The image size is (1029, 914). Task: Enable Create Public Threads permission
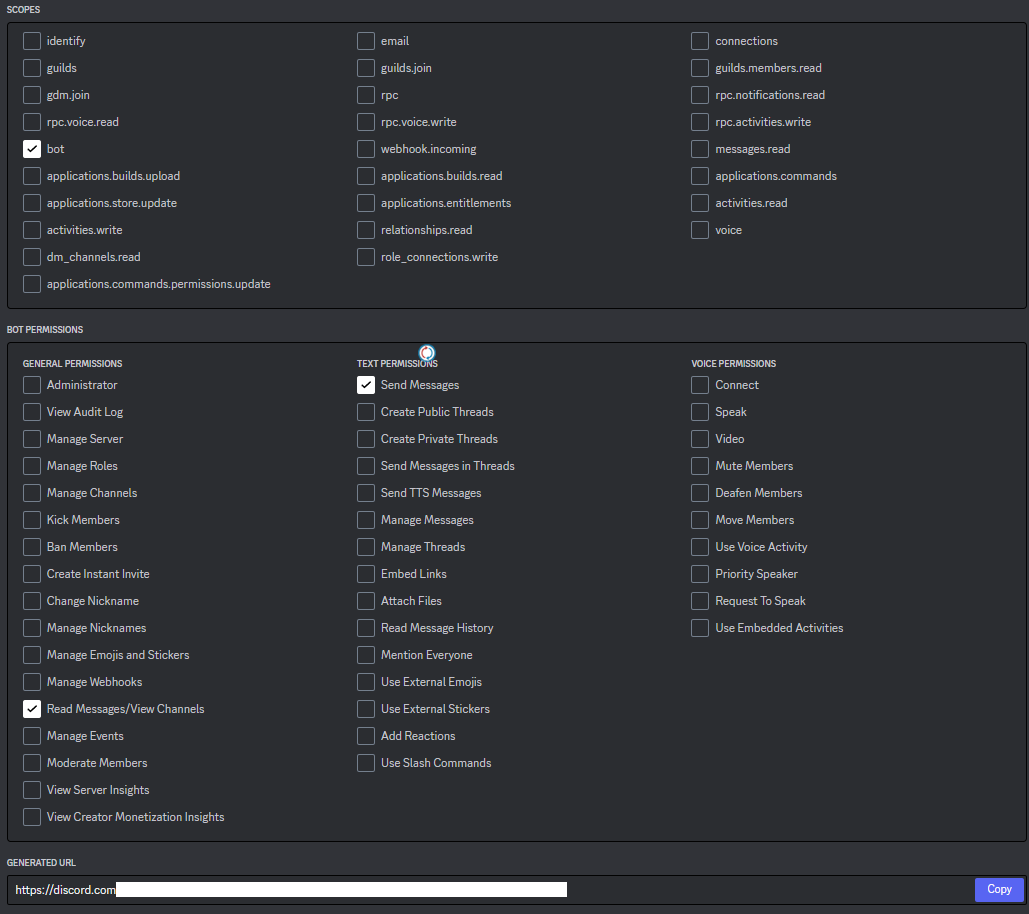tap(366, 411)
